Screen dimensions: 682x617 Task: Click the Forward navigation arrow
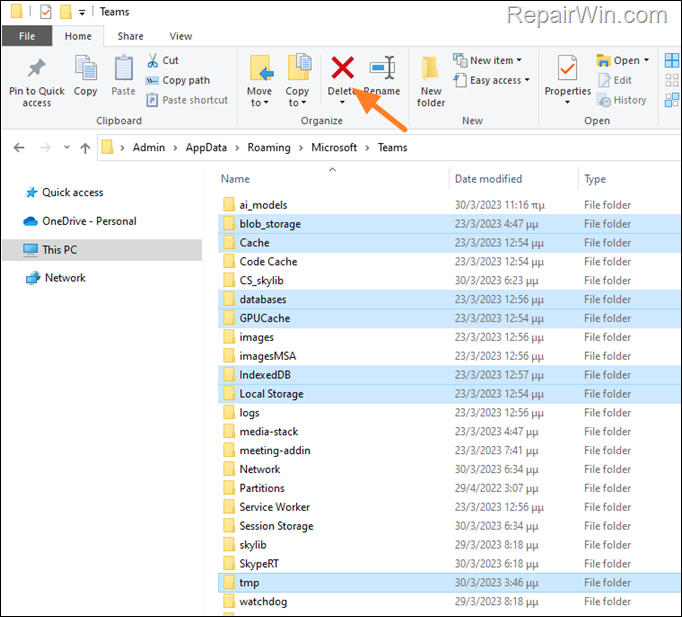[x=45, y=148]
